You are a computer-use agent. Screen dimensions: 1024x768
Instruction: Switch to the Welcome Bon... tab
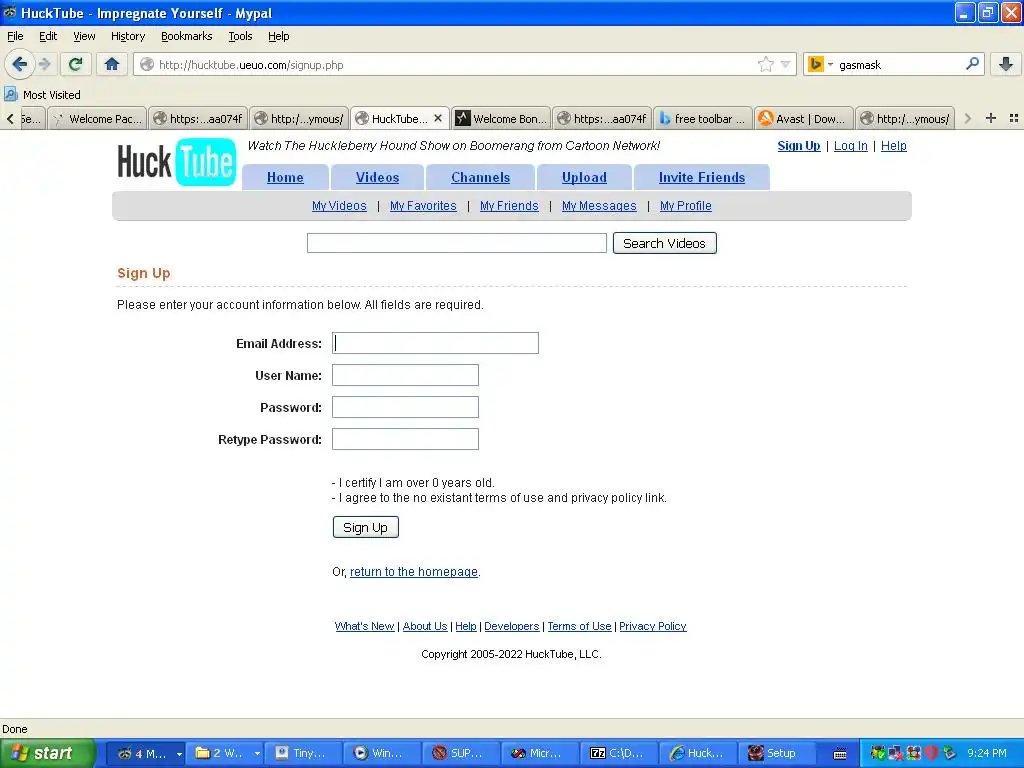tap(502, 118)
